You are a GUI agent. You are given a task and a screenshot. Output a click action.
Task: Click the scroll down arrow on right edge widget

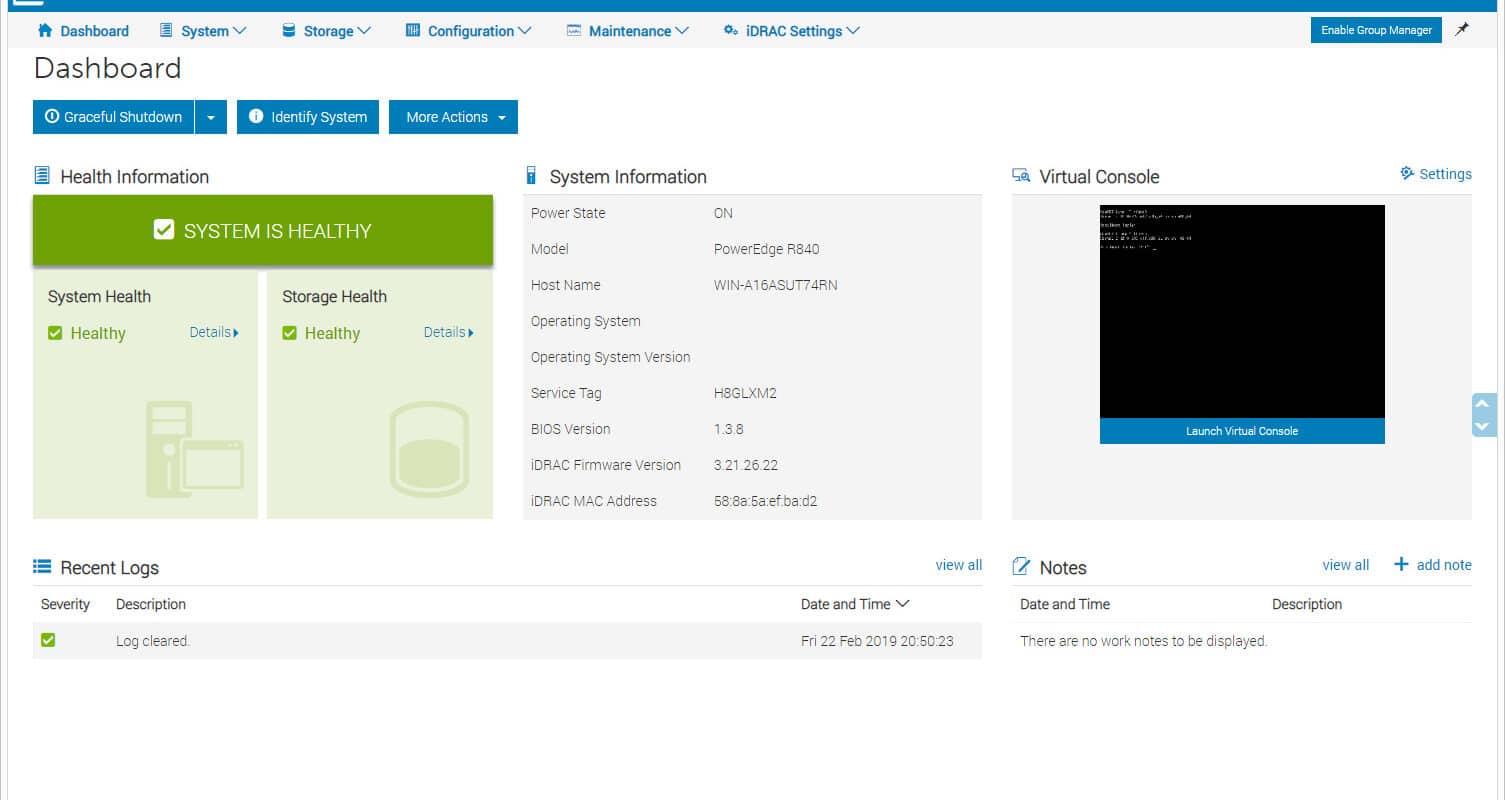click(1483, 426)
